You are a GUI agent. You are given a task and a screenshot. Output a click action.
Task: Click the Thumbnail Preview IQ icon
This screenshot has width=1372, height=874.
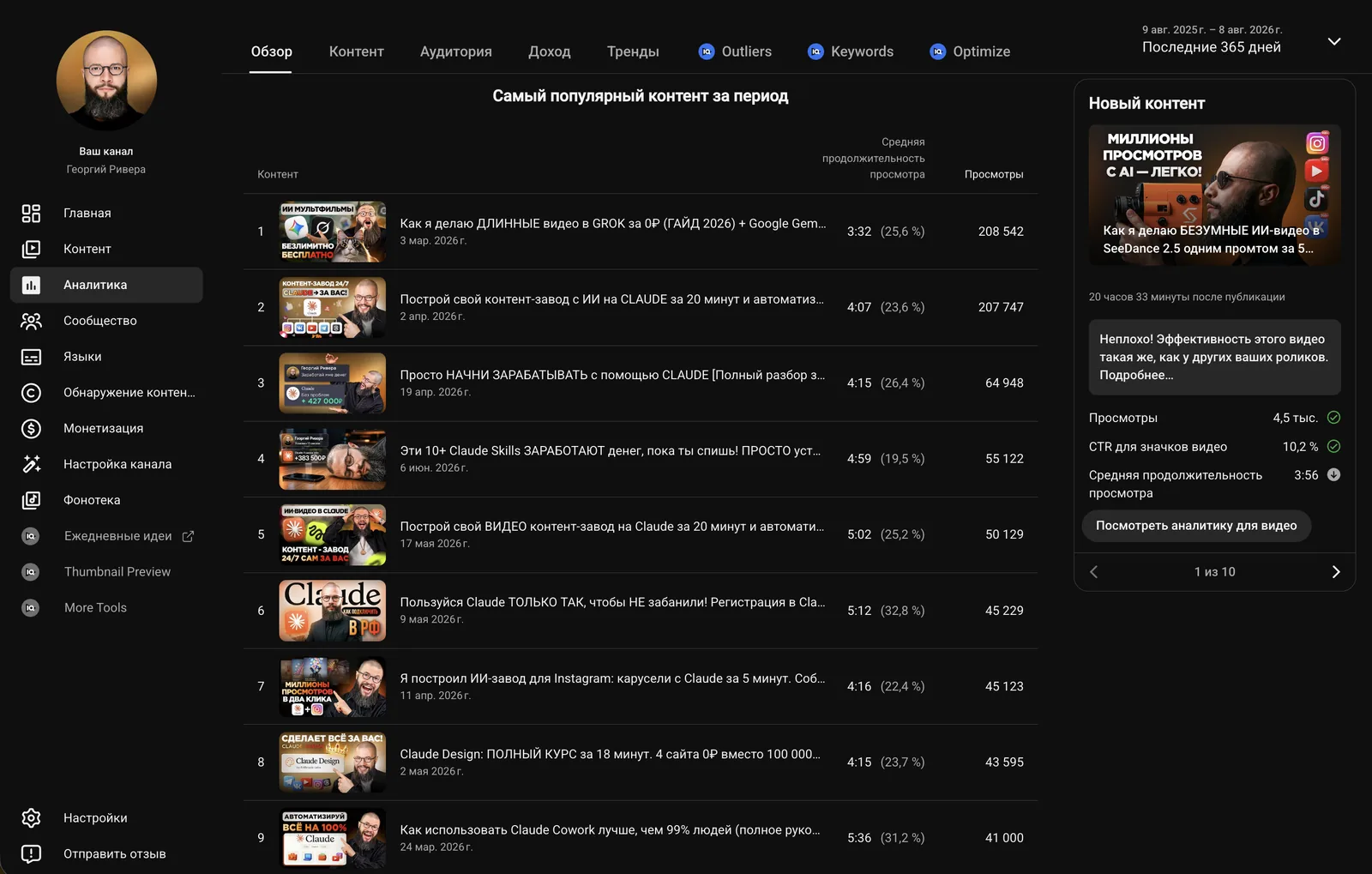(31, 572)
